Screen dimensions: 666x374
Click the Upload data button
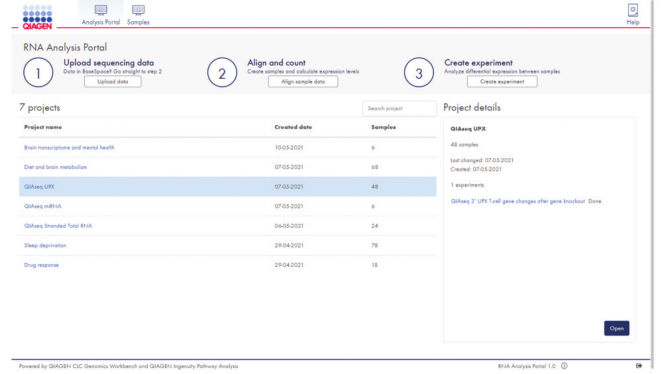(x=113, y=82)
